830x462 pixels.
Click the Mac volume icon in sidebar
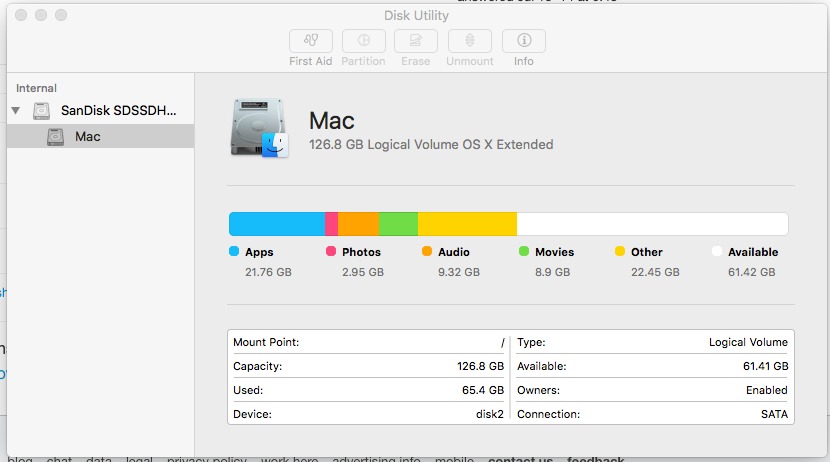(55, 137)
